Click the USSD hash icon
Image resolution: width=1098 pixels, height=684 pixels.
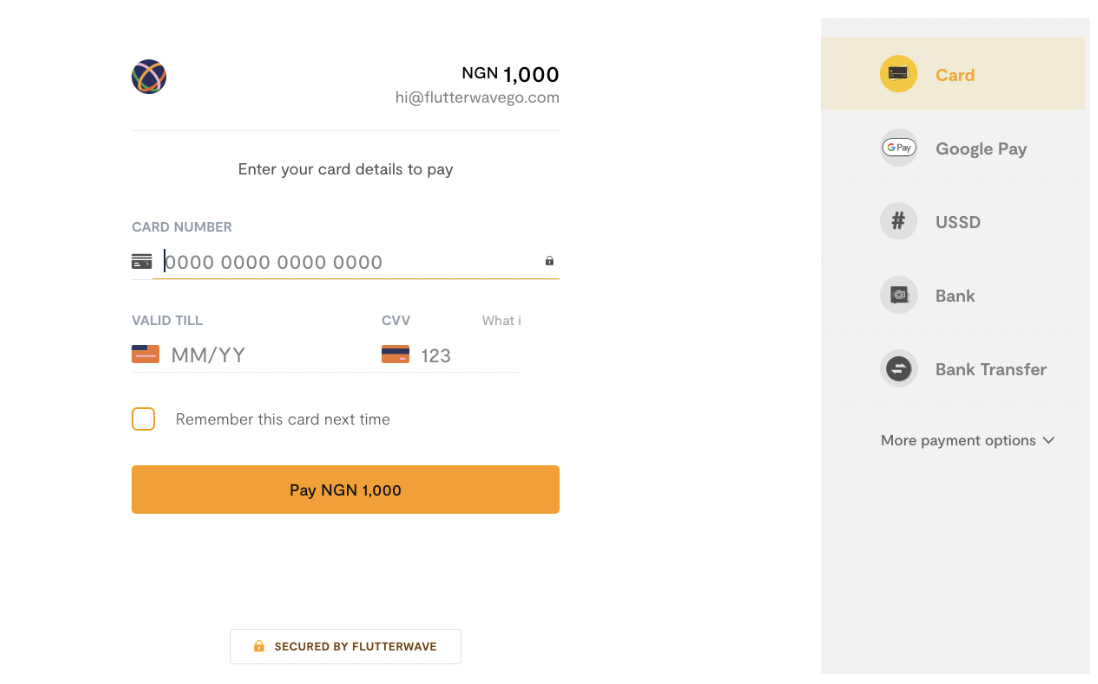(x=898, y=221)
